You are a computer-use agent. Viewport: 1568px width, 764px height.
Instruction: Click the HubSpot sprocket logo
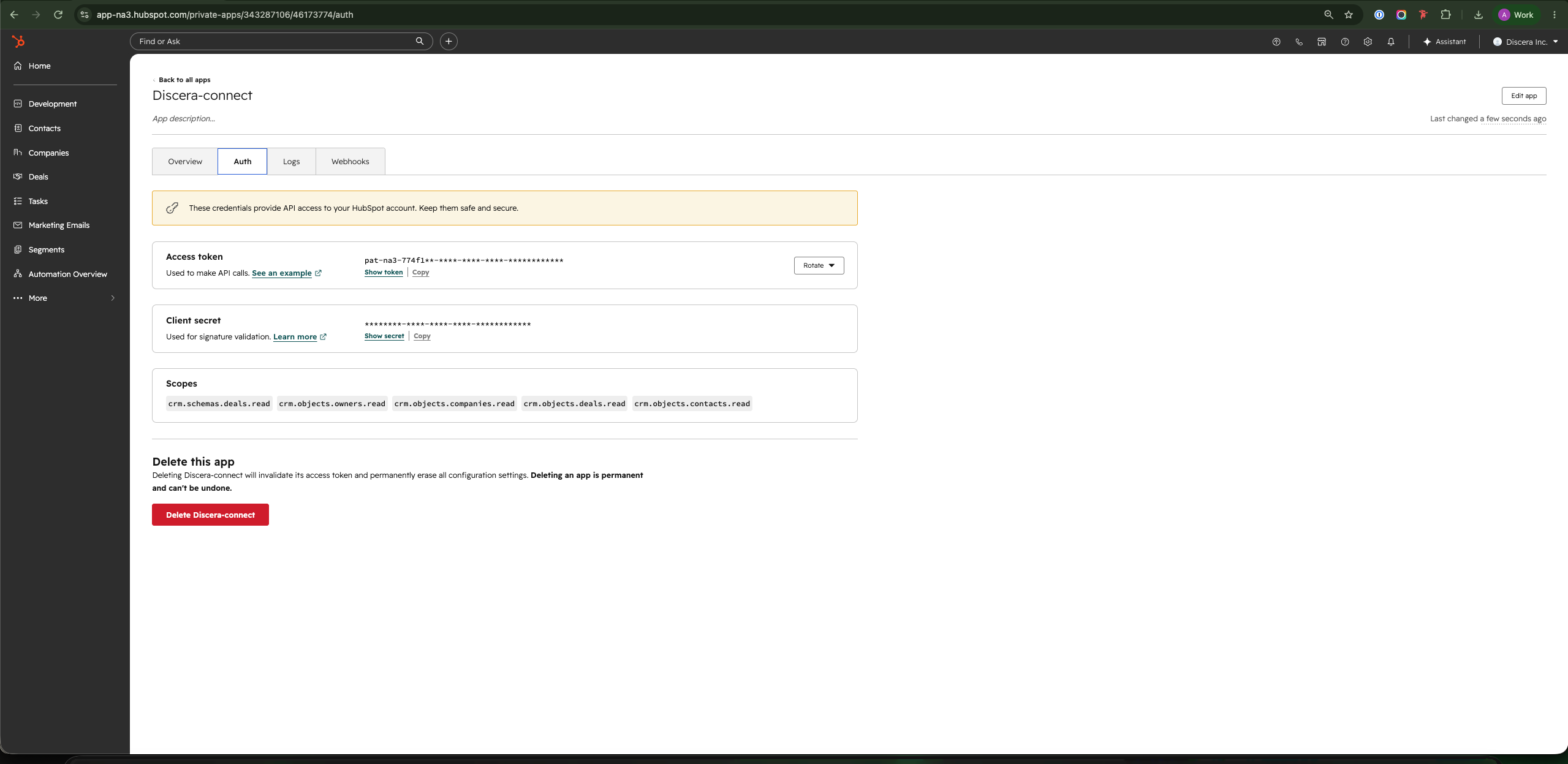pos(18,41)
